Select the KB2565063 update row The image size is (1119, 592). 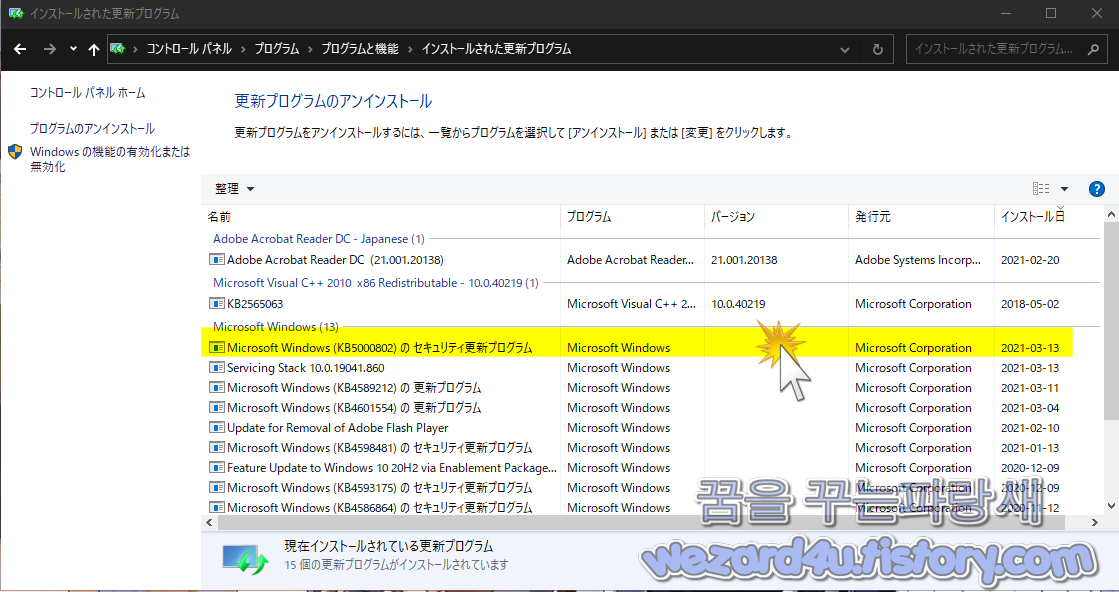637,304
